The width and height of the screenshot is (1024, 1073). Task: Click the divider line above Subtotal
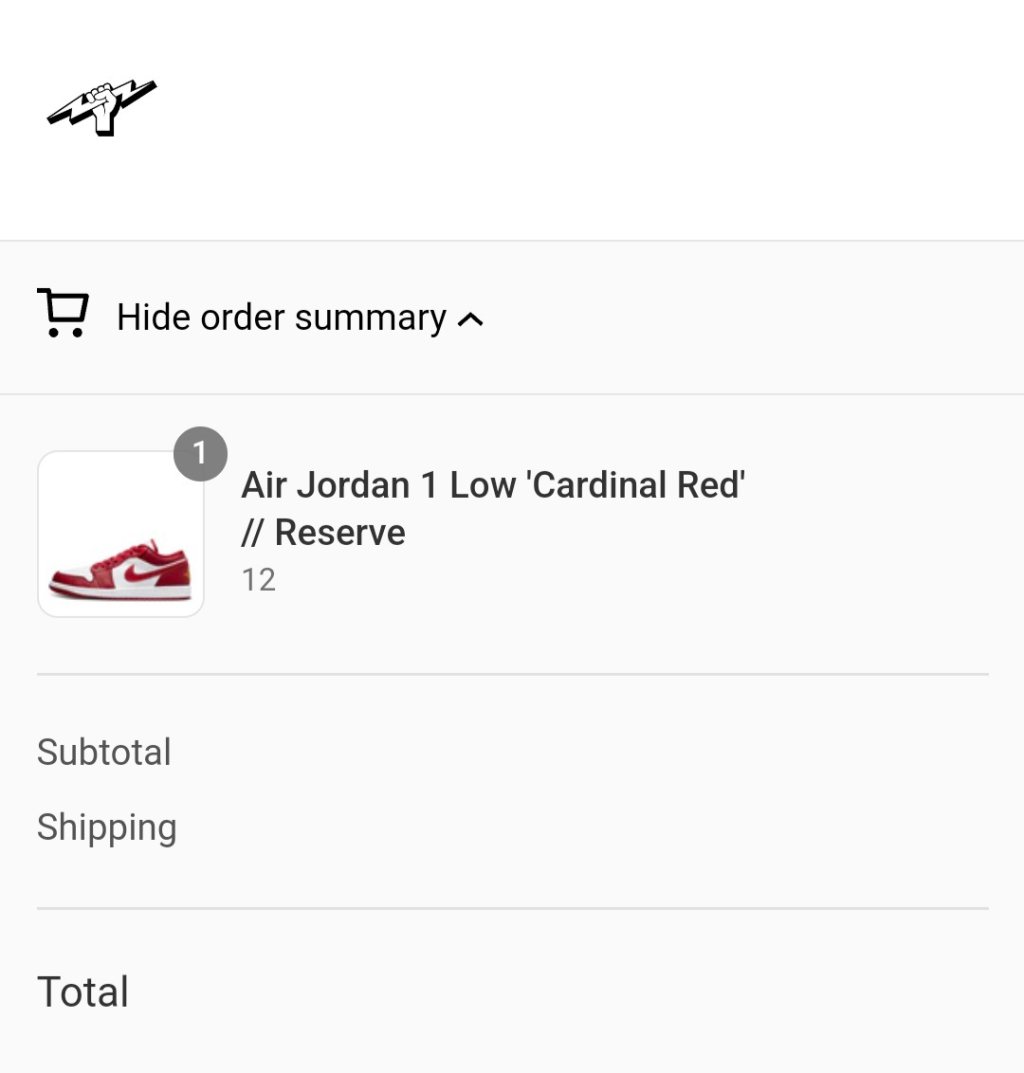pyautogui.click(x=512, y=674)
